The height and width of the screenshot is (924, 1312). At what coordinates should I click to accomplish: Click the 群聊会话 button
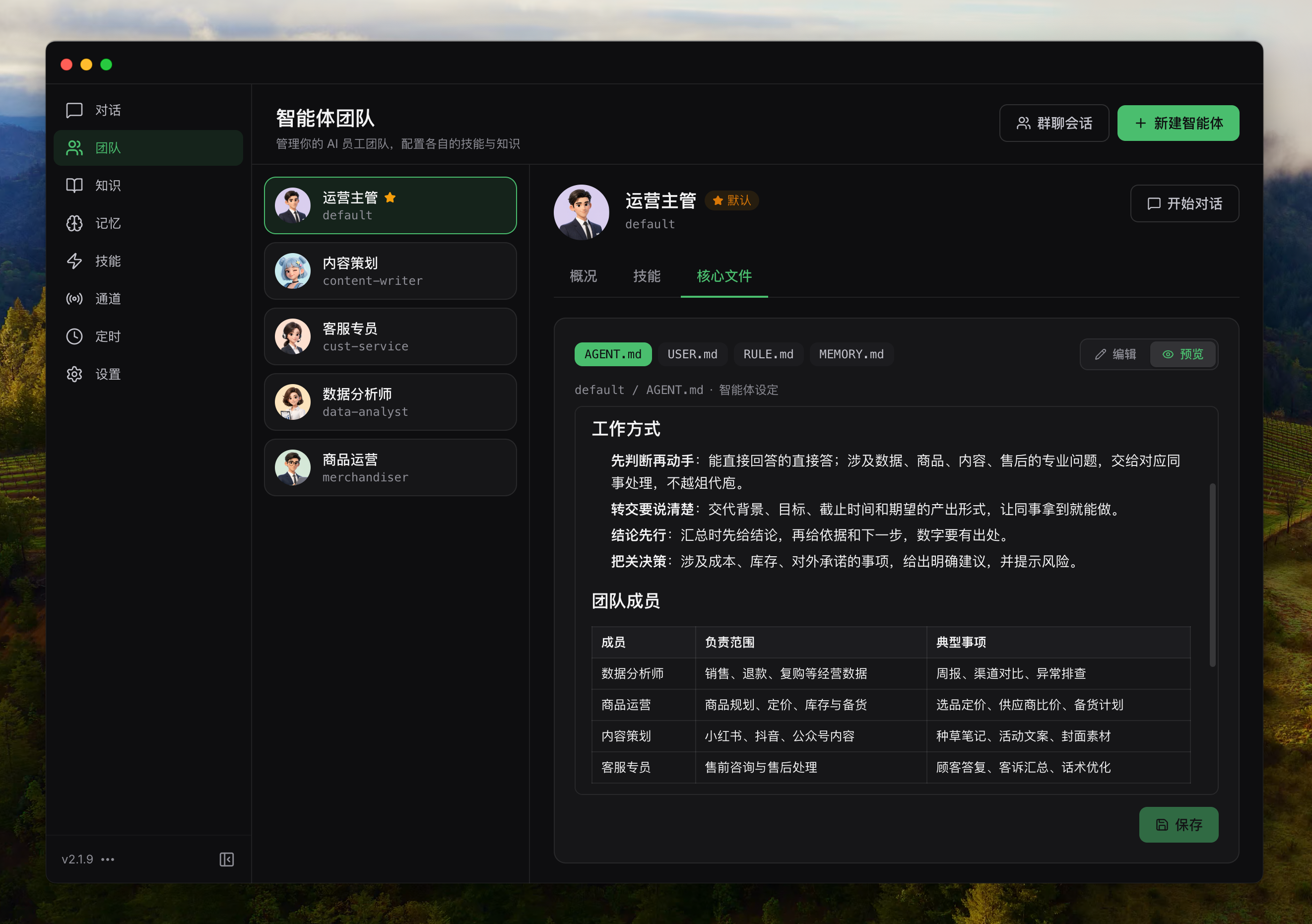coord(1054,123)
